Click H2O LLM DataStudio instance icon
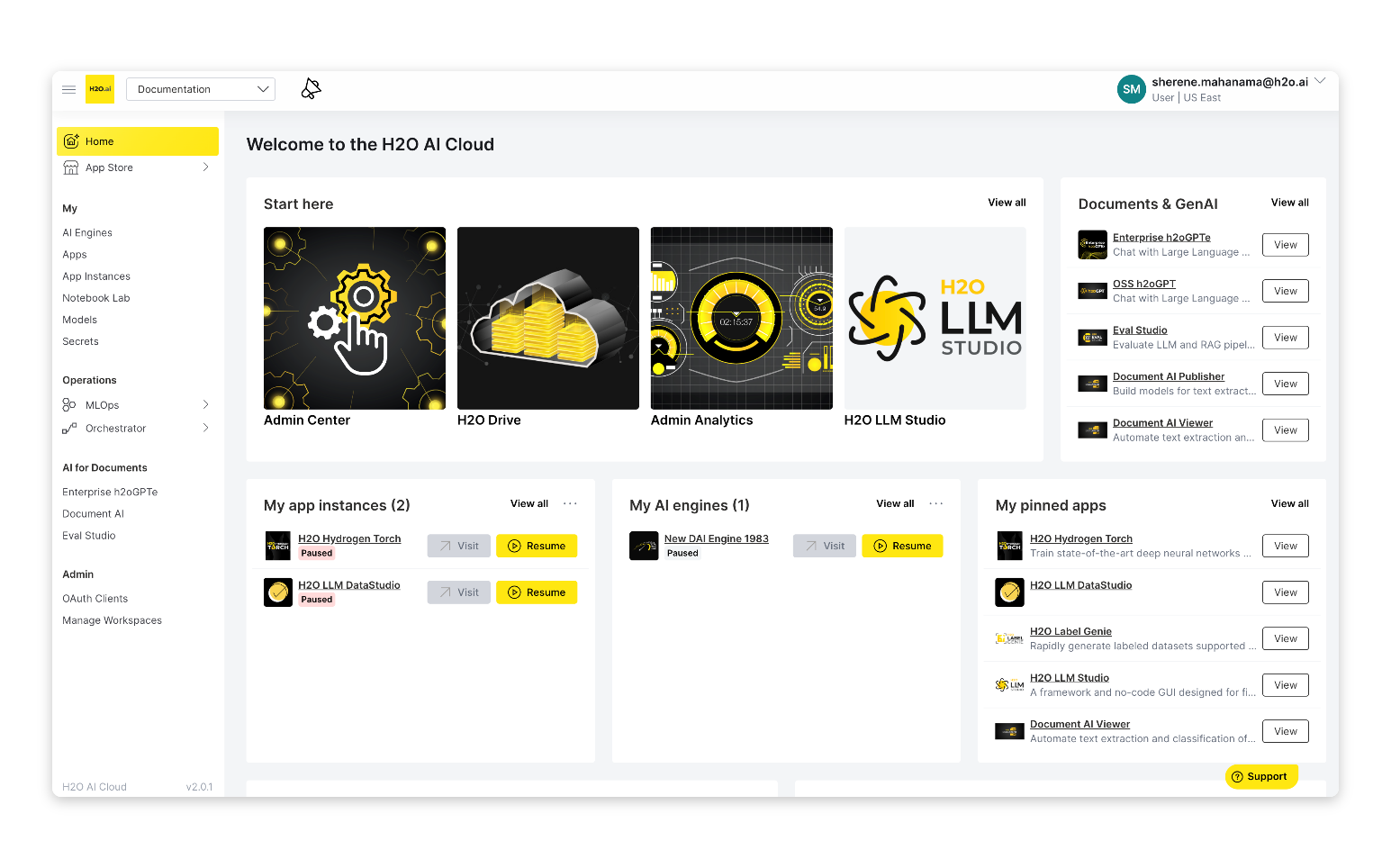The image size is (1391, 868). click(278, 592)
